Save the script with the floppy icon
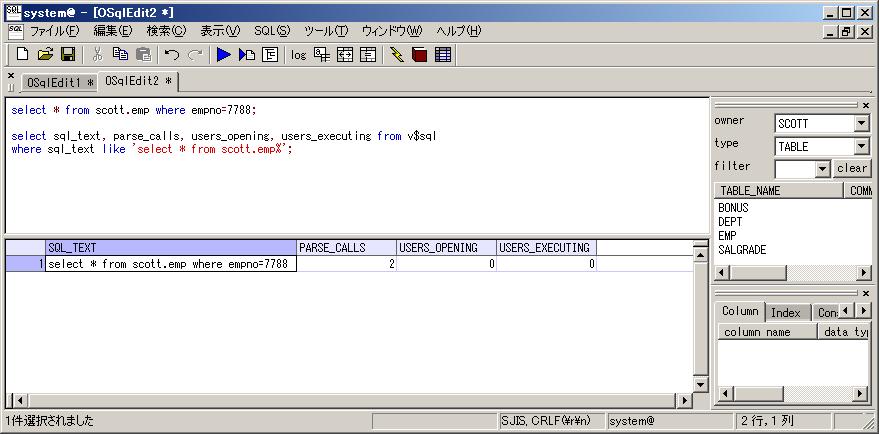 68,55
